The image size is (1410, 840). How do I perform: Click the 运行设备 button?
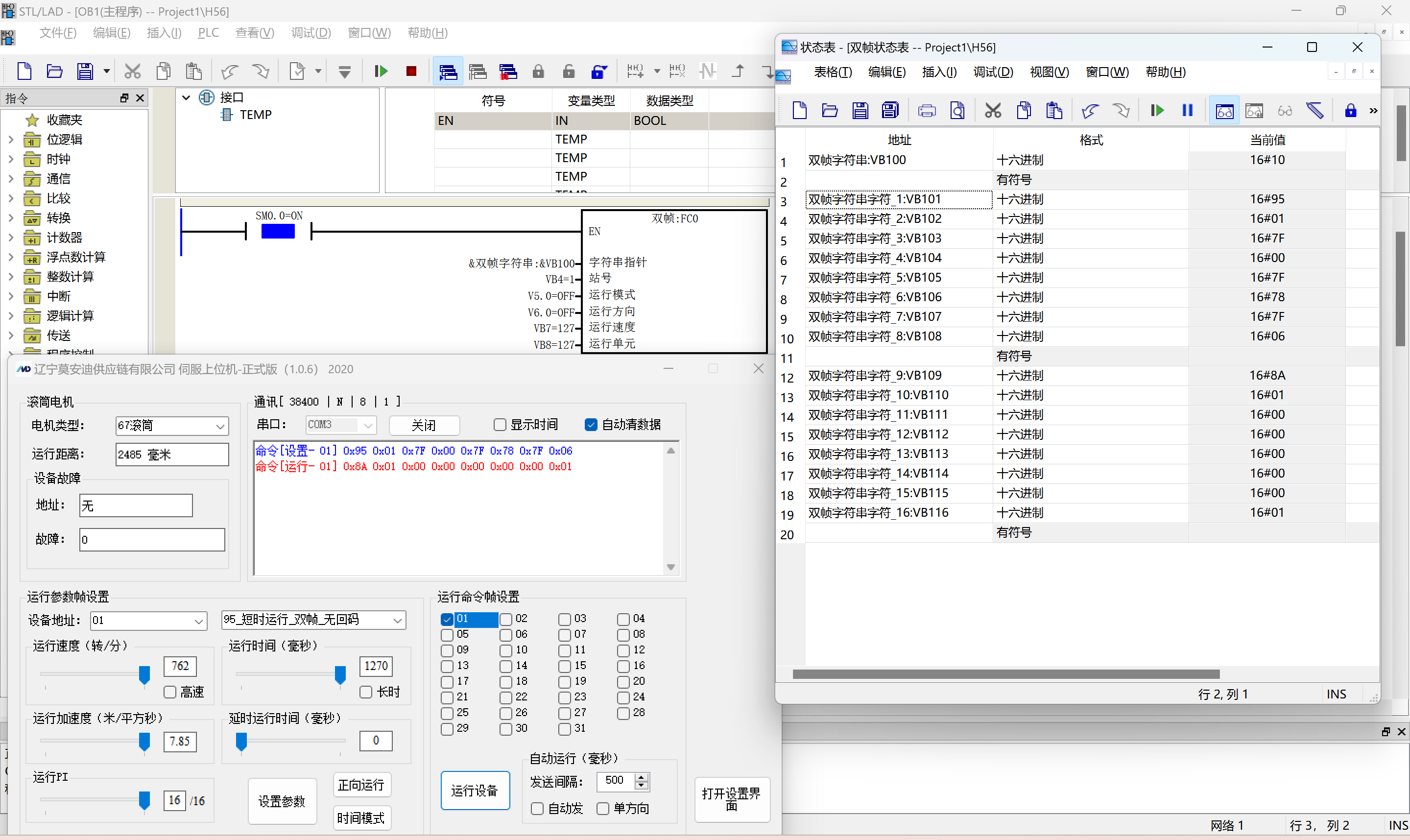475,791
